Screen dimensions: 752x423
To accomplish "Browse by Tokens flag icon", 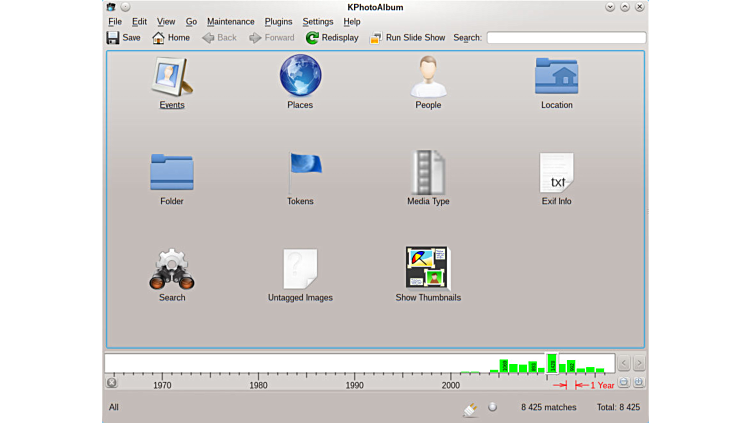I will tap(300, 173).
